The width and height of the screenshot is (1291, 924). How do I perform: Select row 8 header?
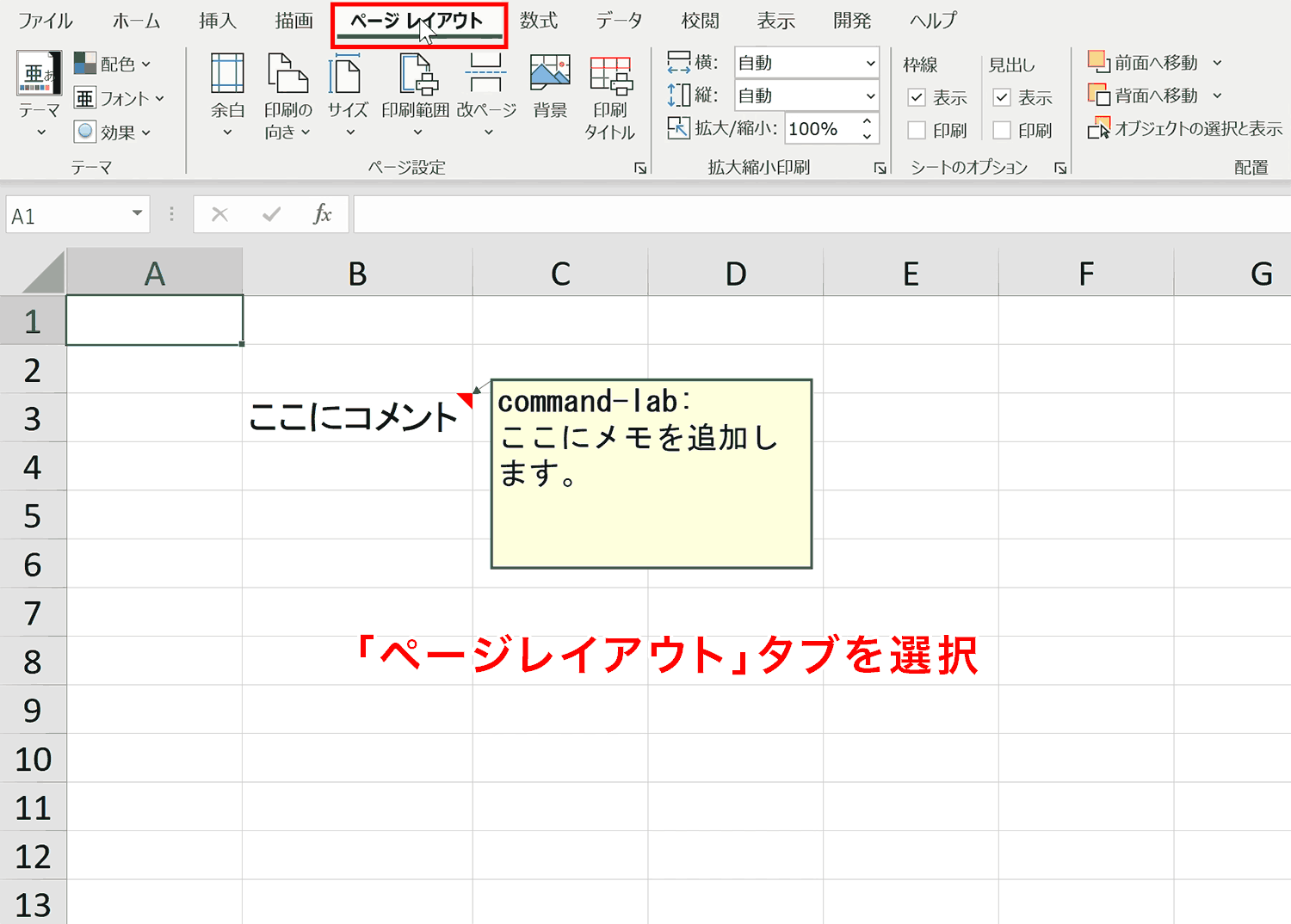pos(33,662)
